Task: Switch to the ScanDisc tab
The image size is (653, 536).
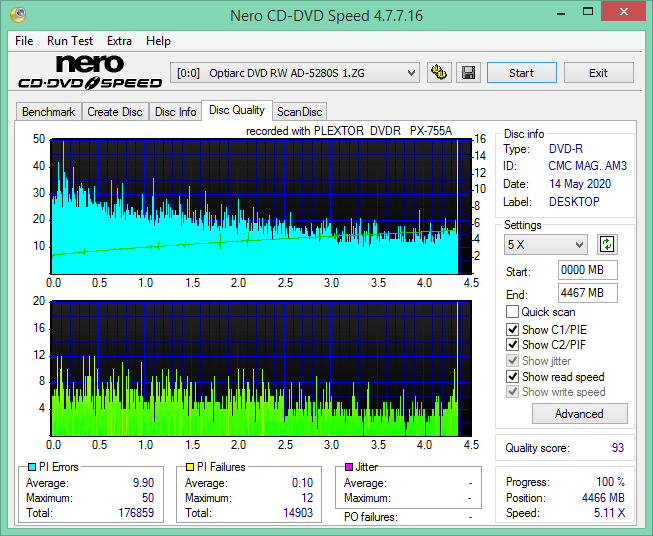Action: coord(299,112)
